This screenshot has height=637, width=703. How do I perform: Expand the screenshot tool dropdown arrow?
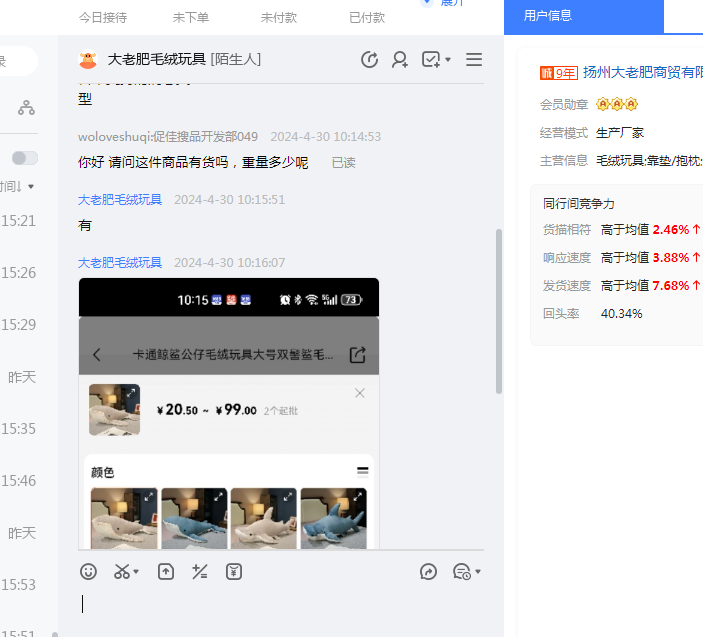point(137,572)
